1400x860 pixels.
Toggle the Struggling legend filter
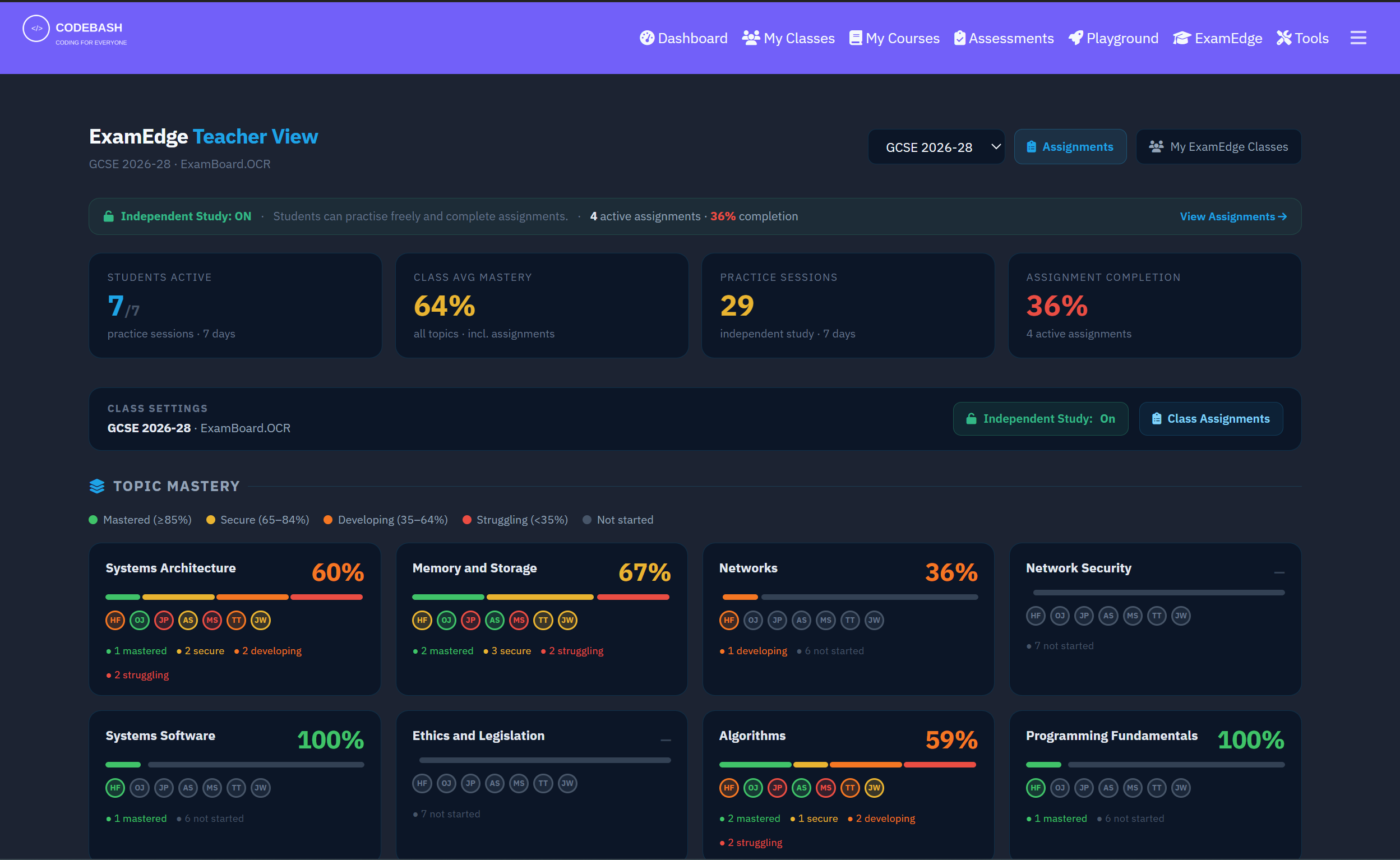tap(515, 519)
